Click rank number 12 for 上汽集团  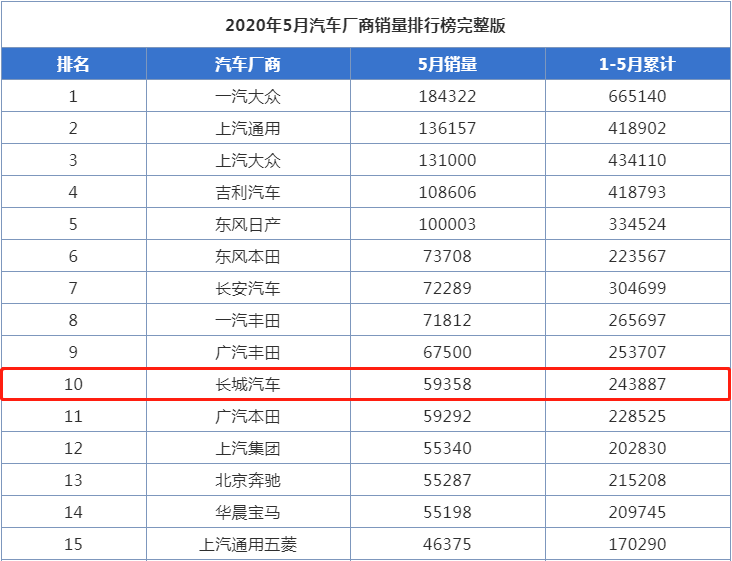(x=73, y=449)
